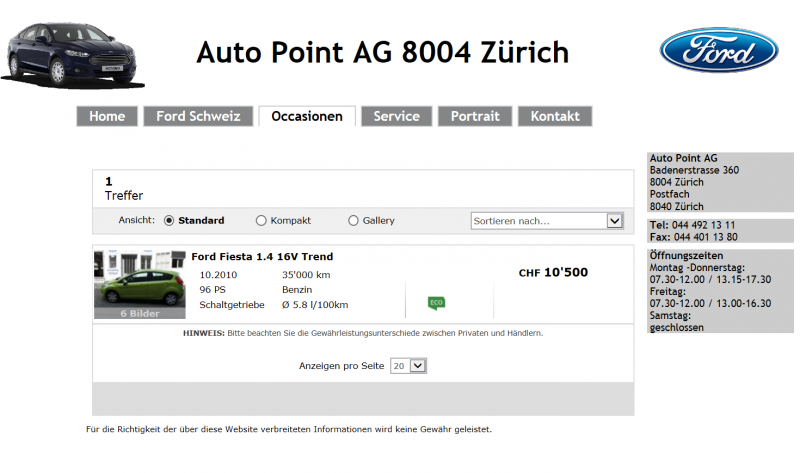Viewport: 800px width, 473px height.
Task: Click the 'Postfach' line in the address block
Action: 669,194
